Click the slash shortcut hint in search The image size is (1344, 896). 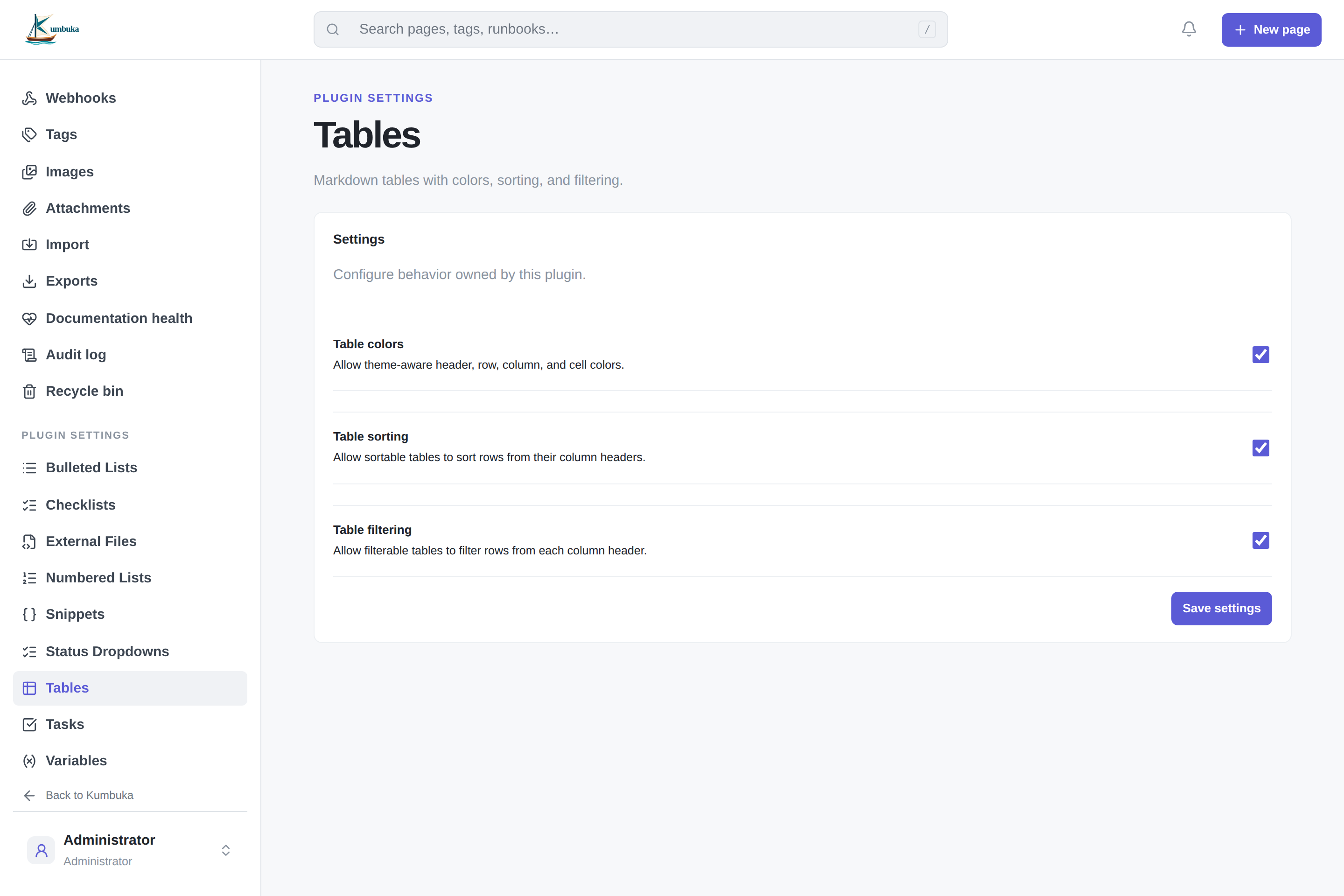click(x=927, y=29)
